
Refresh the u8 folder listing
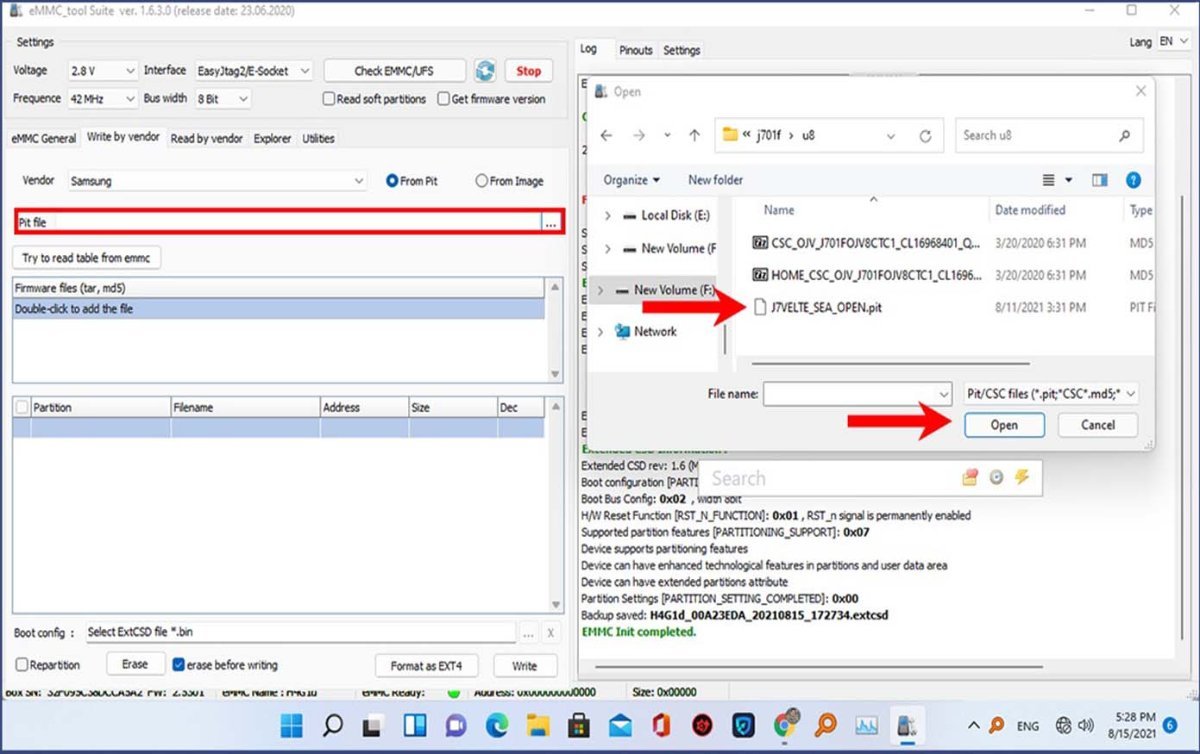coord(926,136)
